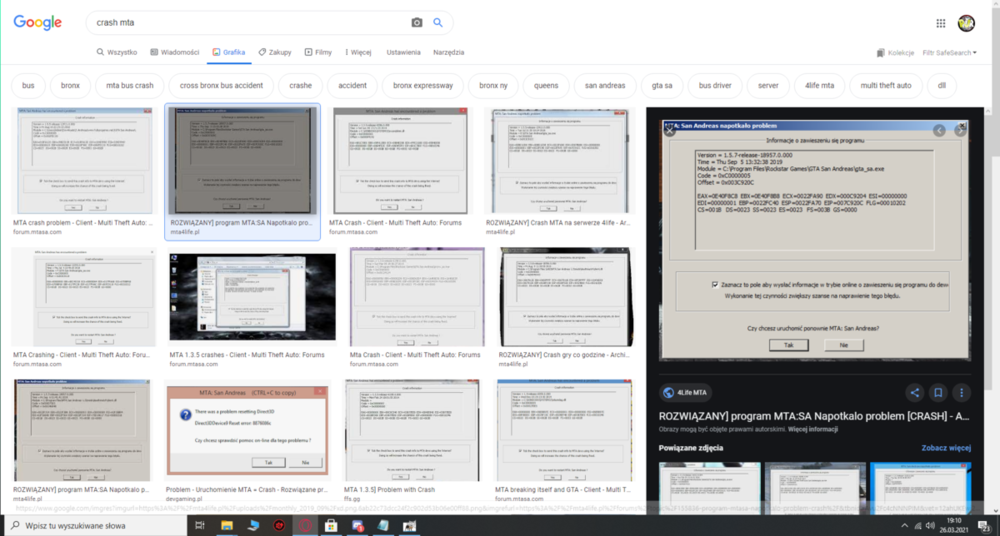Expand the Filtr SafeSearch dropdown
The width and height of the screenshot is (1000, 536).
(x=950, y=53)
